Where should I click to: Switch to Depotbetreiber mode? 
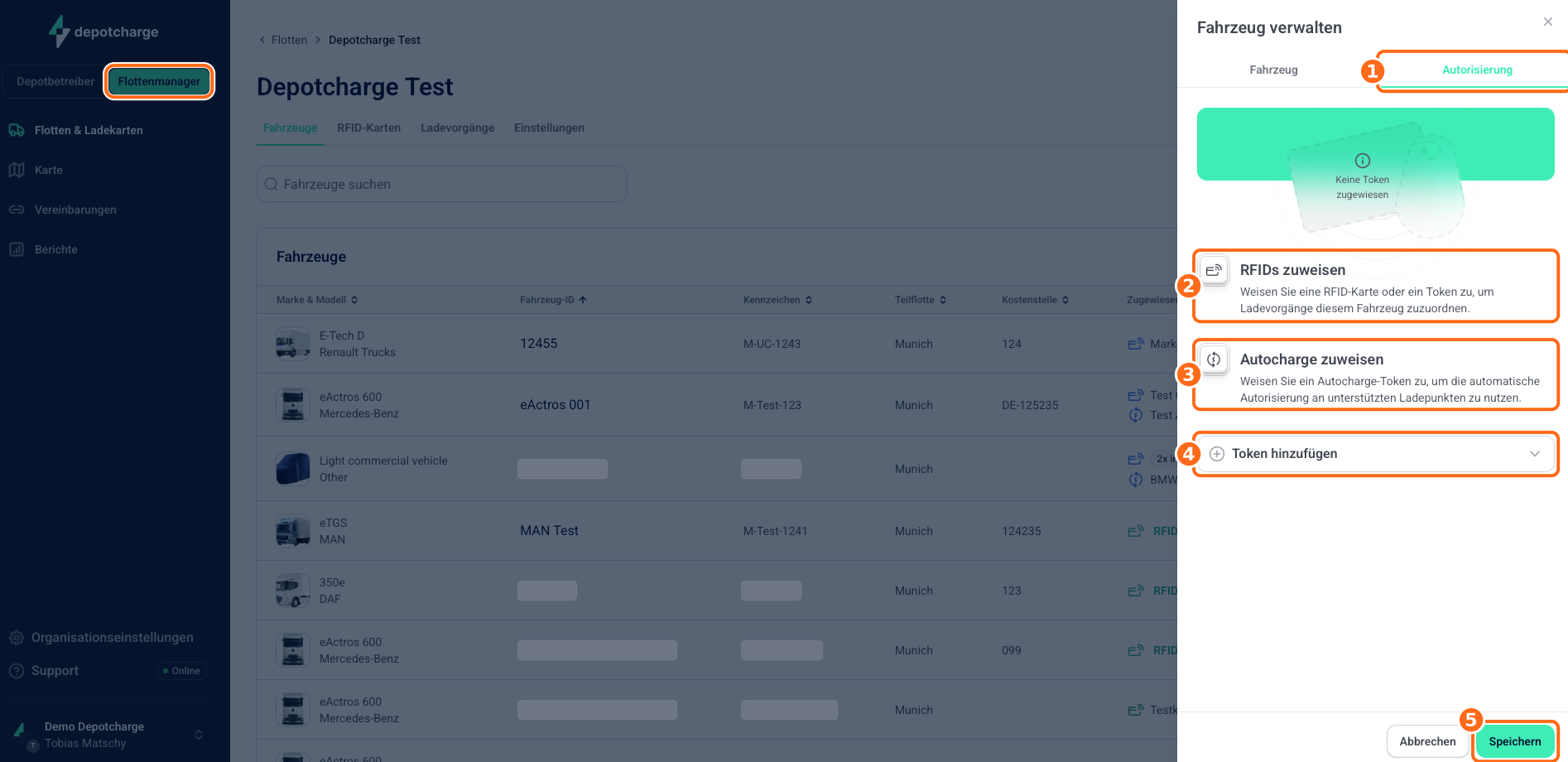[x=55, y=81]
